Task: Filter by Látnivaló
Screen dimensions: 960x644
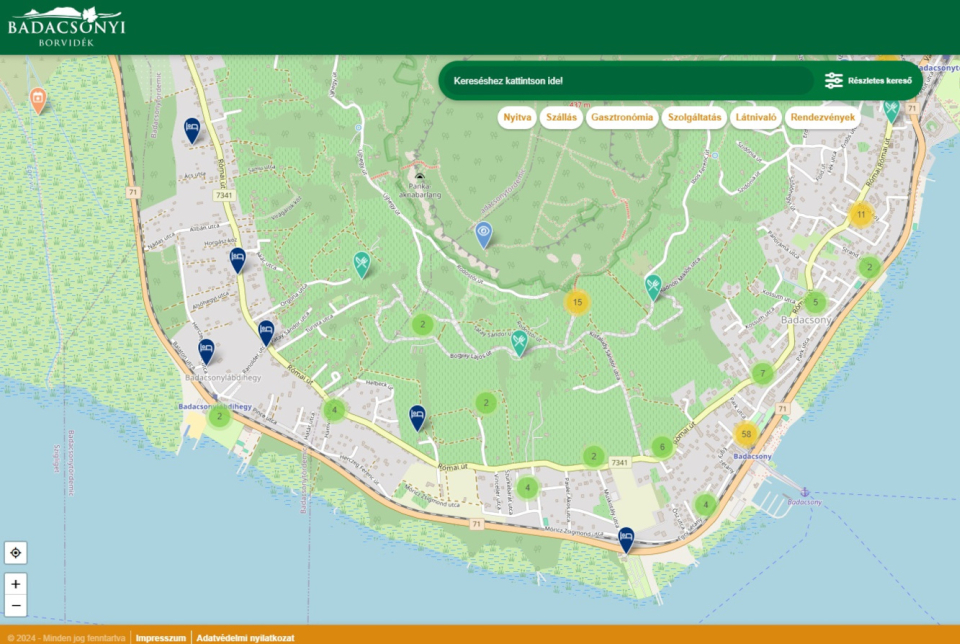Action: [756, 118]
